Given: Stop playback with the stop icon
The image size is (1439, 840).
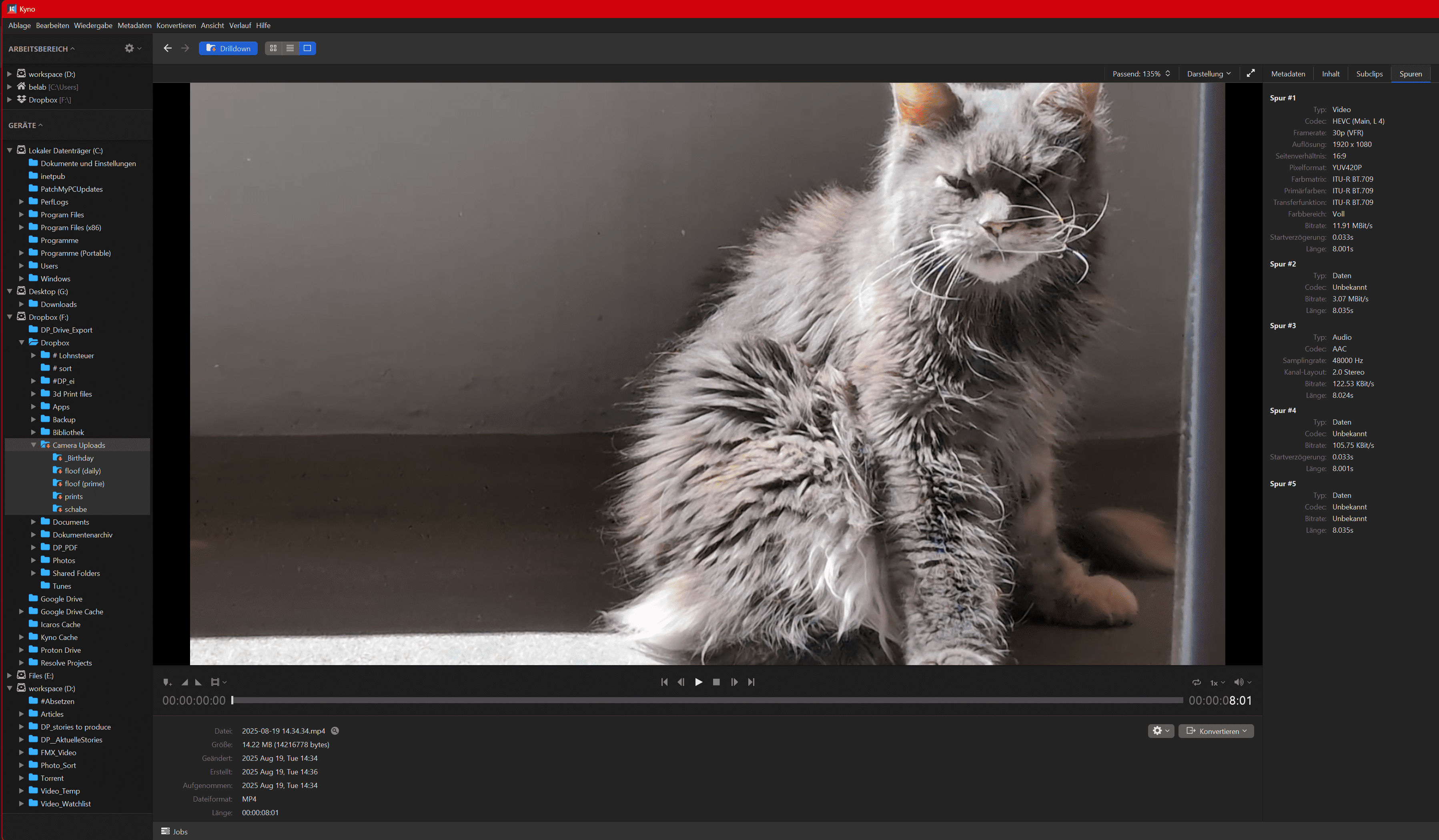Looking at the screenshot, I should pyautogui.click(x=716, y=682).
